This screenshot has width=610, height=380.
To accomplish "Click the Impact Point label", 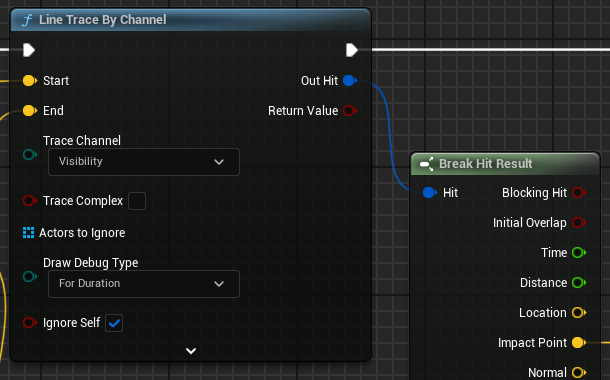I will 532,343.
